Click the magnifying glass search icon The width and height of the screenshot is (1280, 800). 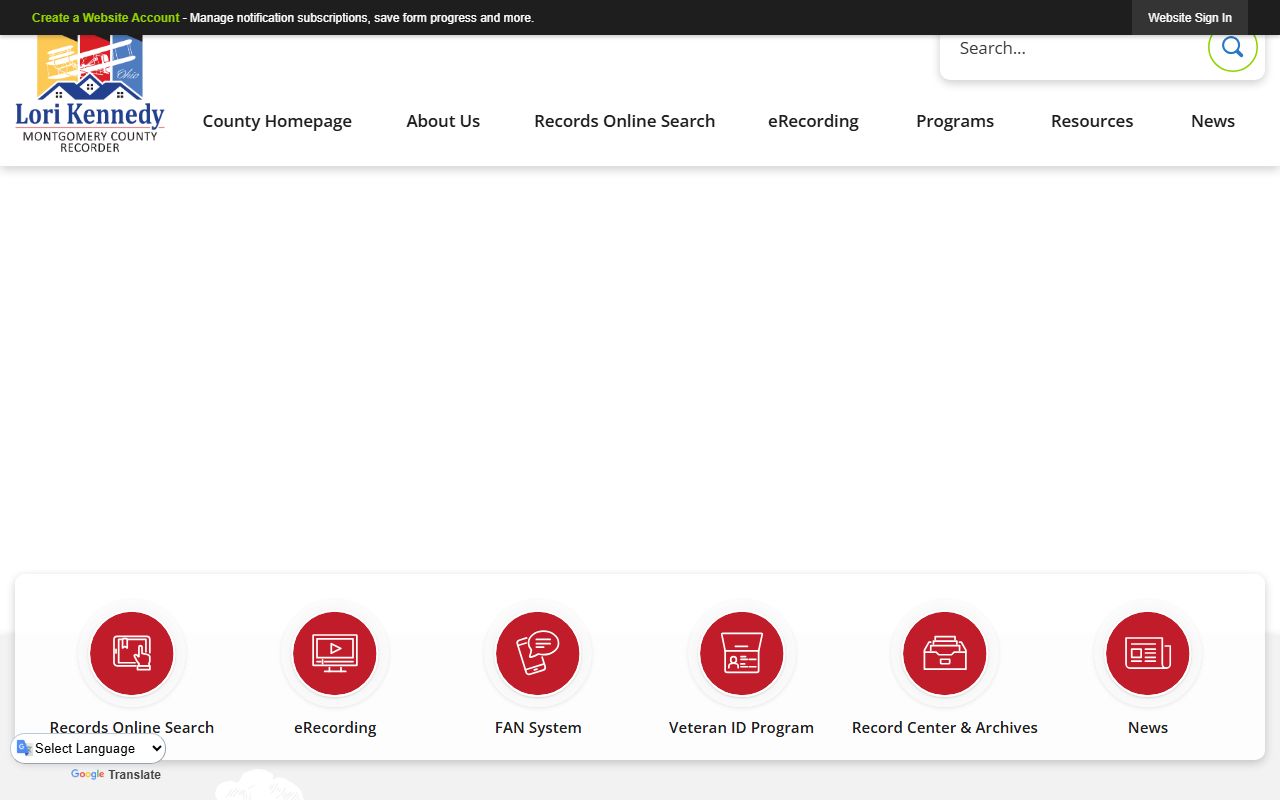pyautogui.click(x=1232, y=47)
